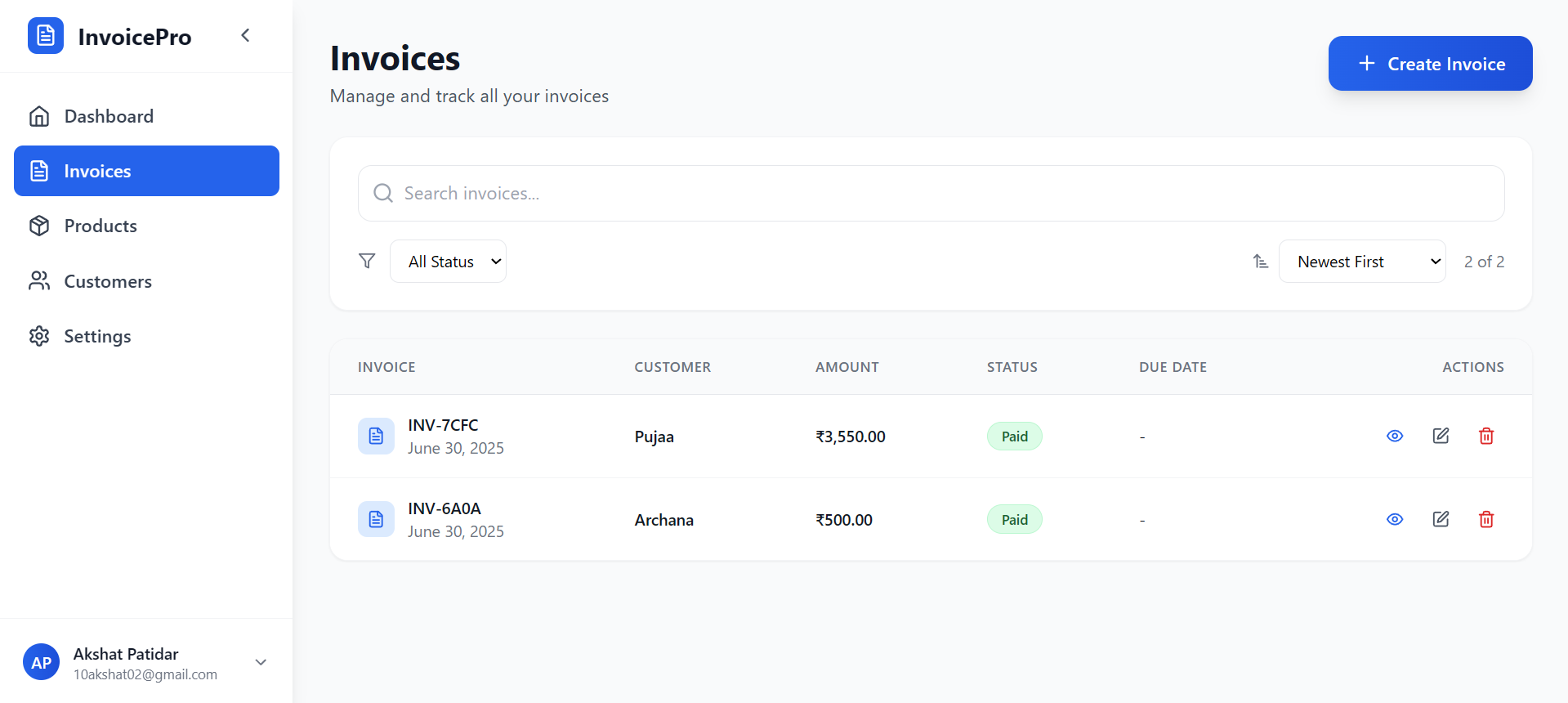Click the sort order icon
The width and height of the screenshot is (1568, 703).
point(1261,262)
